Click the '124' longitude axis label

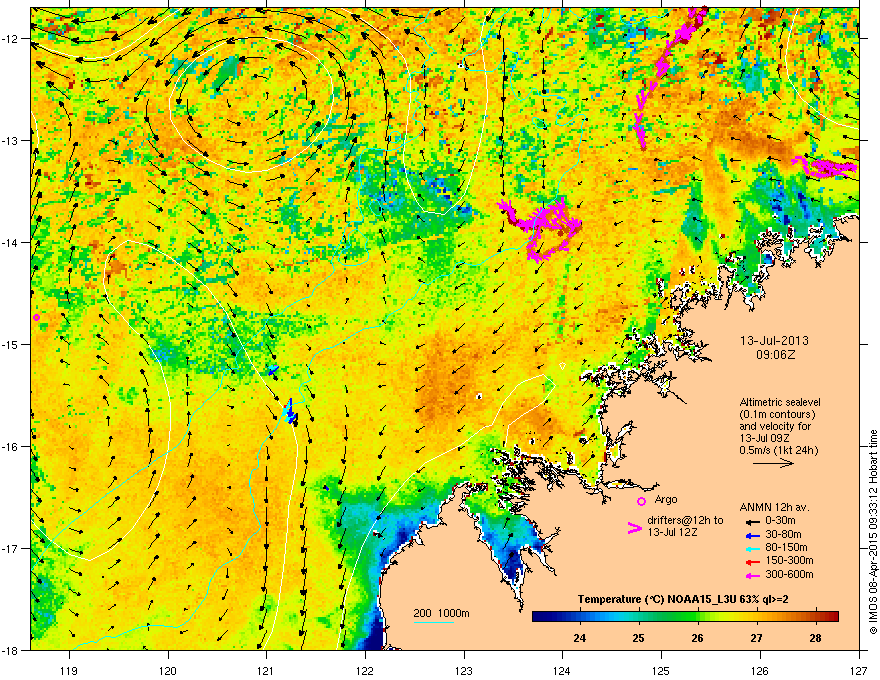coord(562,670)
